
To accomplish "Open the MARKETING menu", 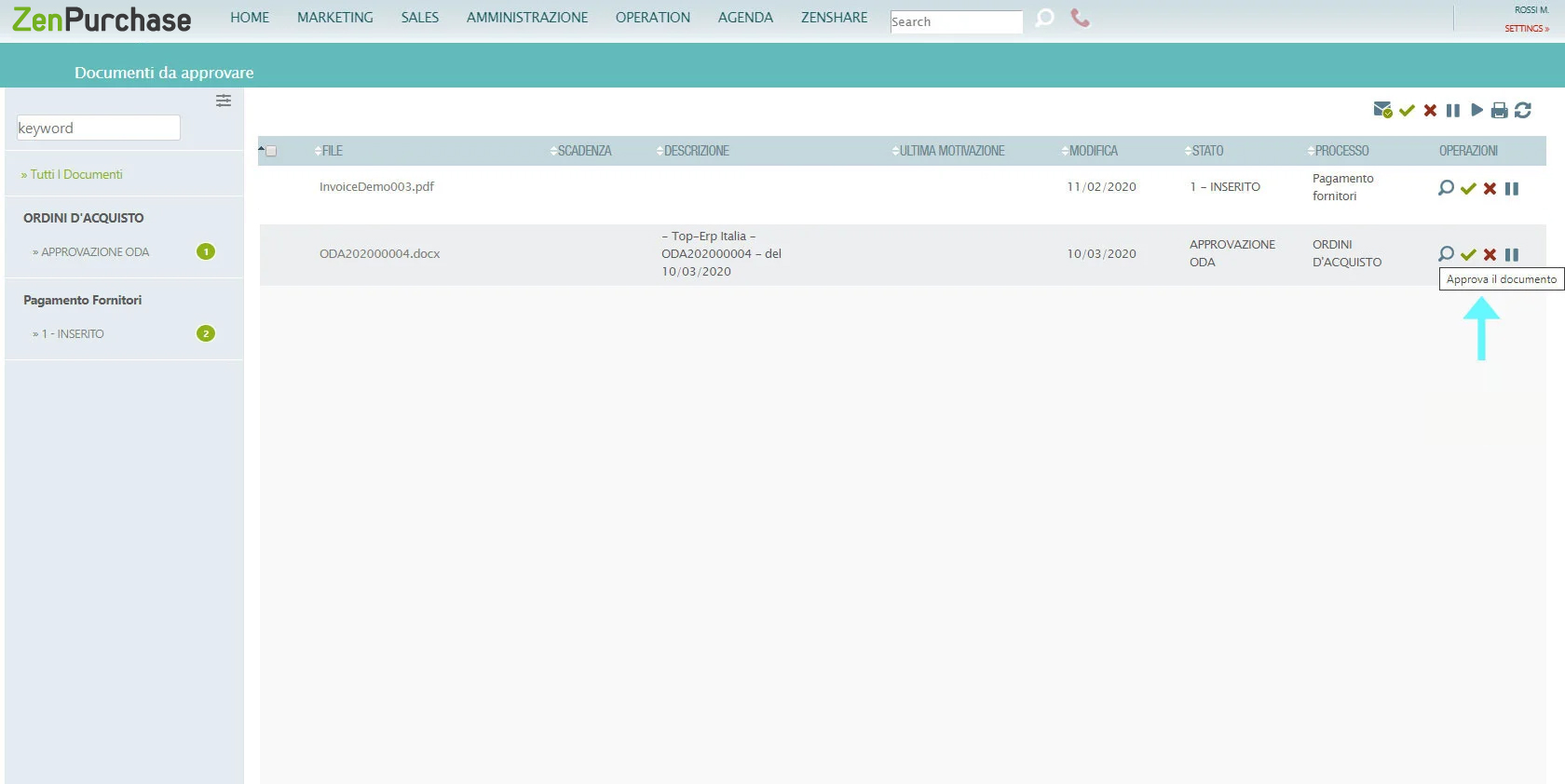I will tap(335, 18).
